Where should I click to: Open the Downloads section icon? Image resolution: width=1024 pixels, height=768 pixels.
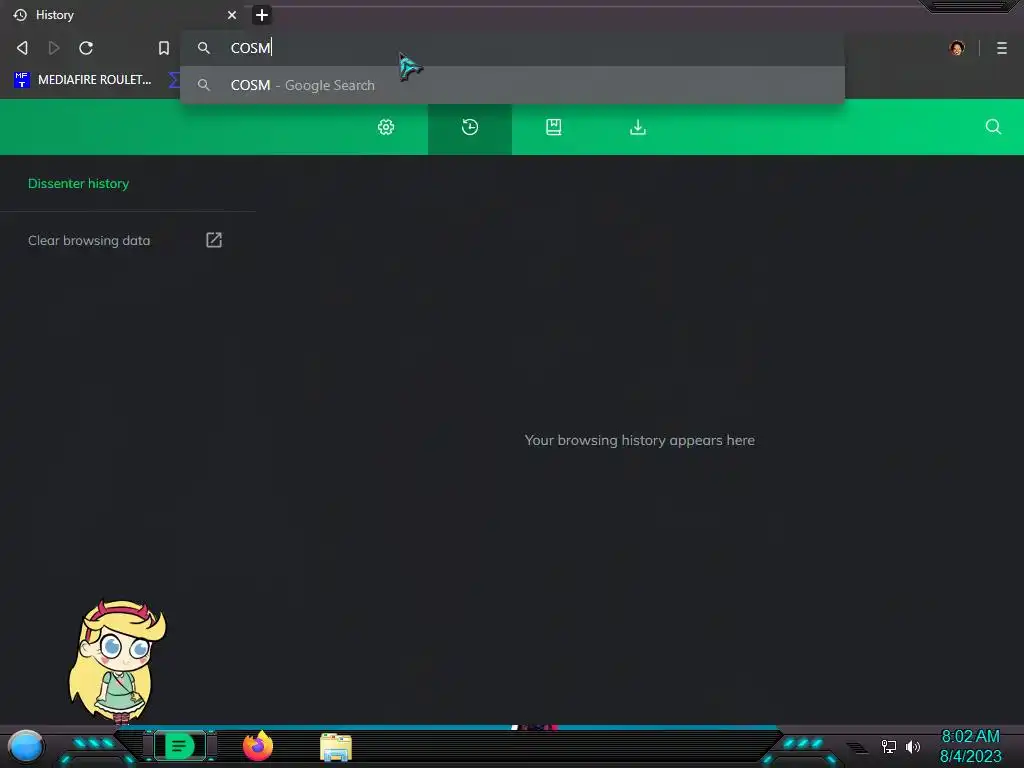click(x=638, y=127)
